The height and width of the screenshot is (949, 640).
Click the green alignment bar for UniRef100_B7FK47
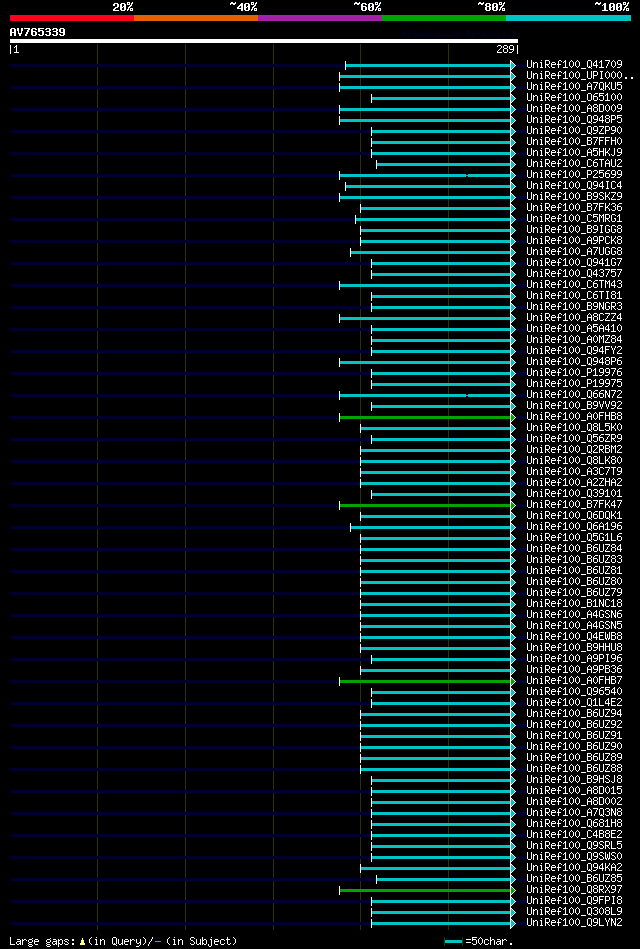427,505
